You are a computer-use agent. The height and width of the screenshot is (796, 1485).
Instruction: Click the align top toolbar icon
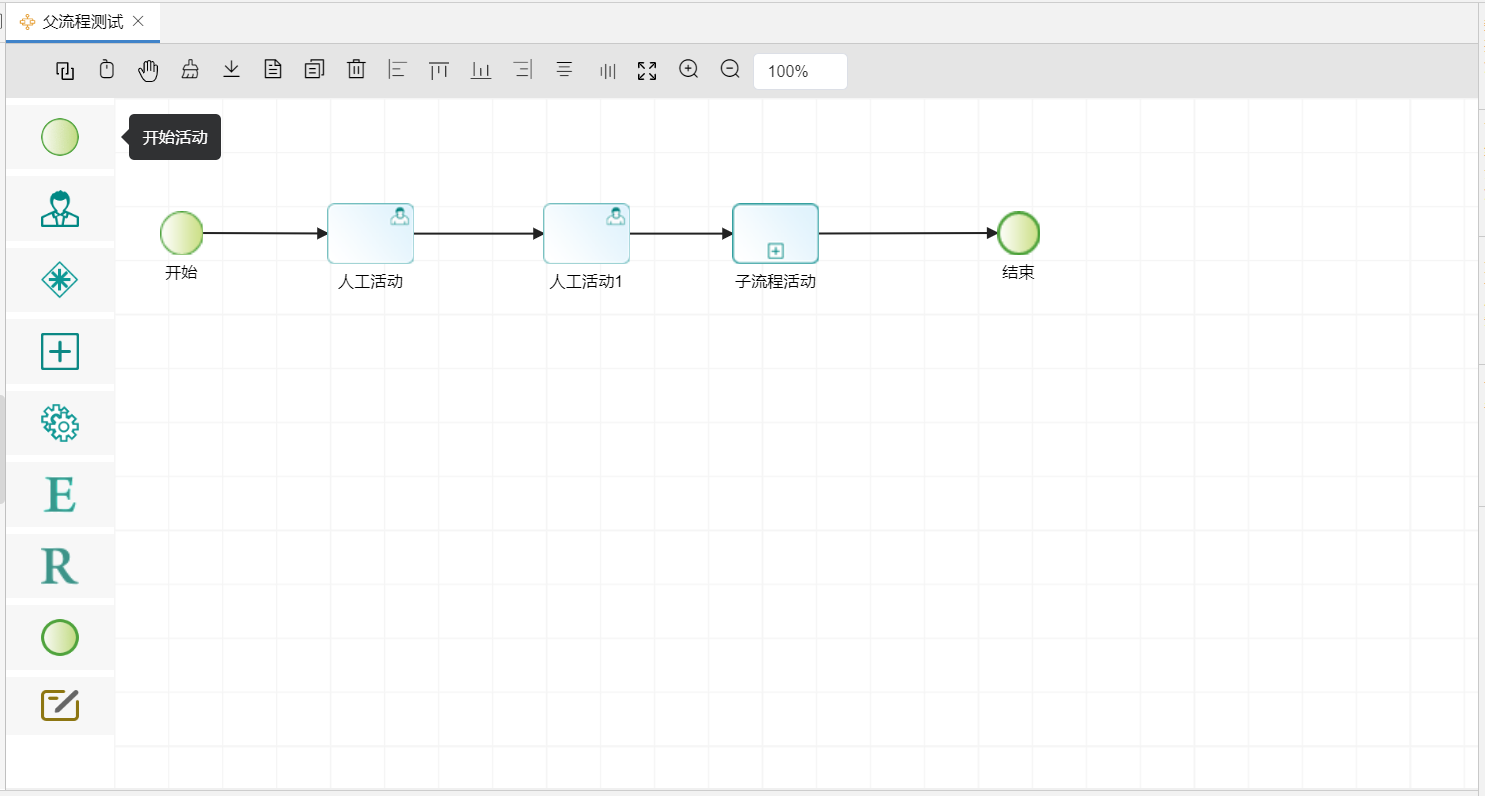click(439, 70)
